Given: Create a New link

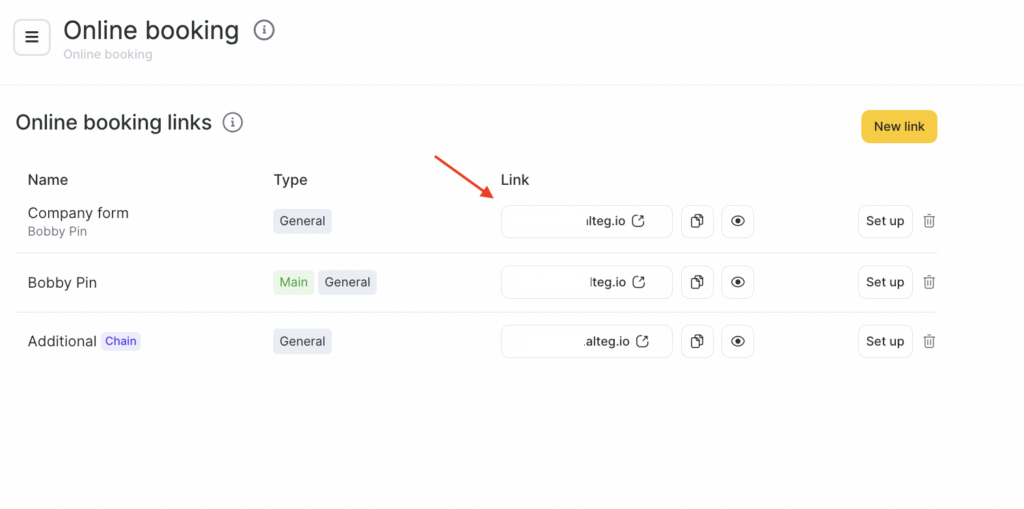Looking at the screenshot, I should [899, 127].
